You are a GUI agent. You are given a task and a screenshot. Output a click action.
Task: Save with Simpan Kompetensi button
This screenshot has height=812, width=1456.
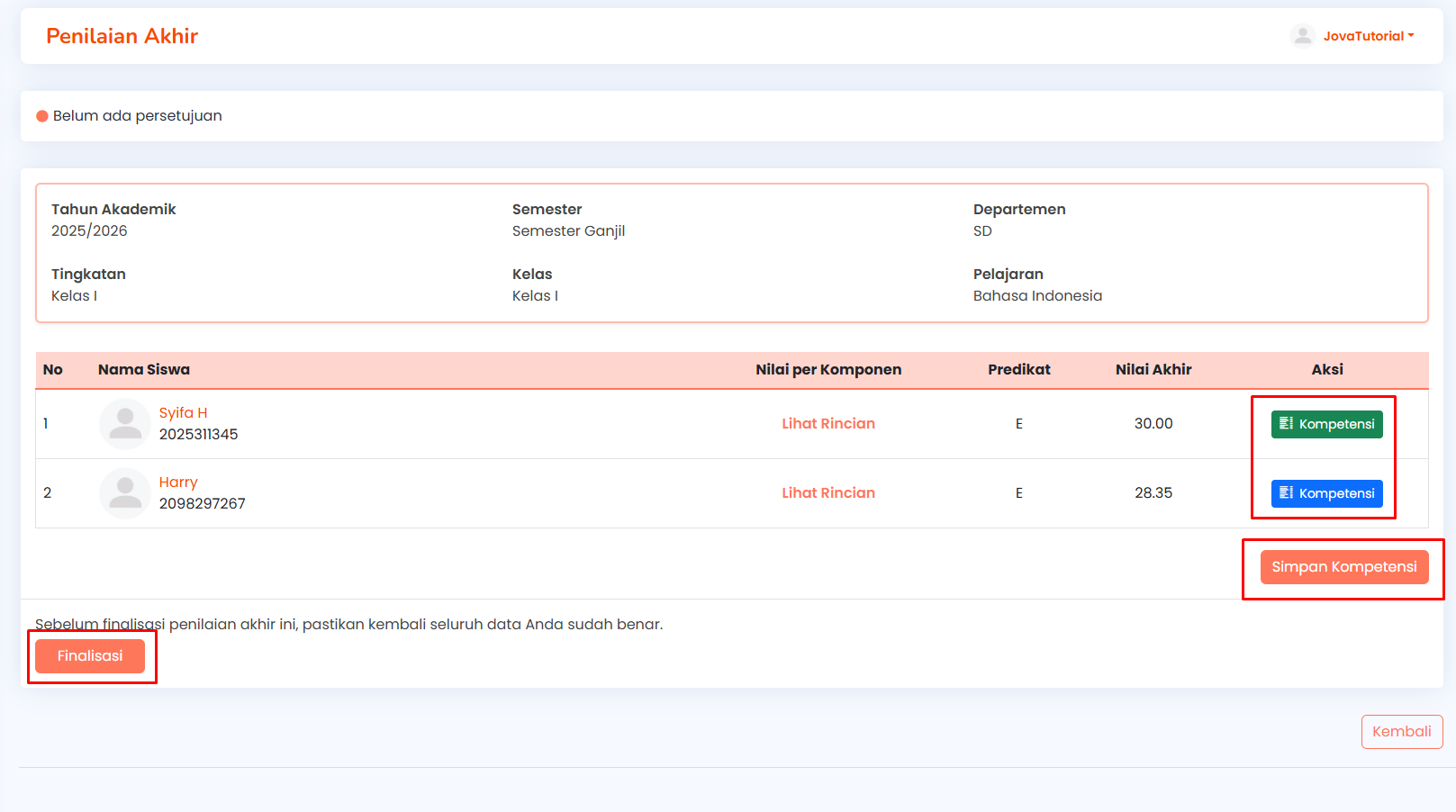pyautogui.click(x=1344, y=567)
